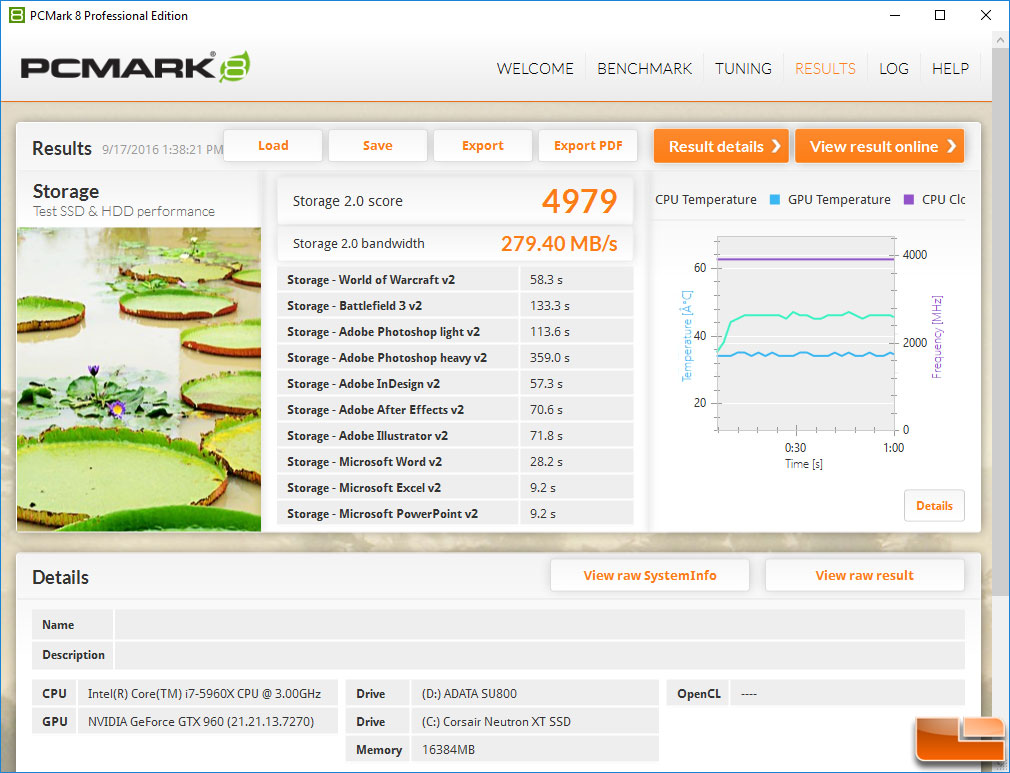
Task: Click the Description input field
Action: click(x=539, y=654)
